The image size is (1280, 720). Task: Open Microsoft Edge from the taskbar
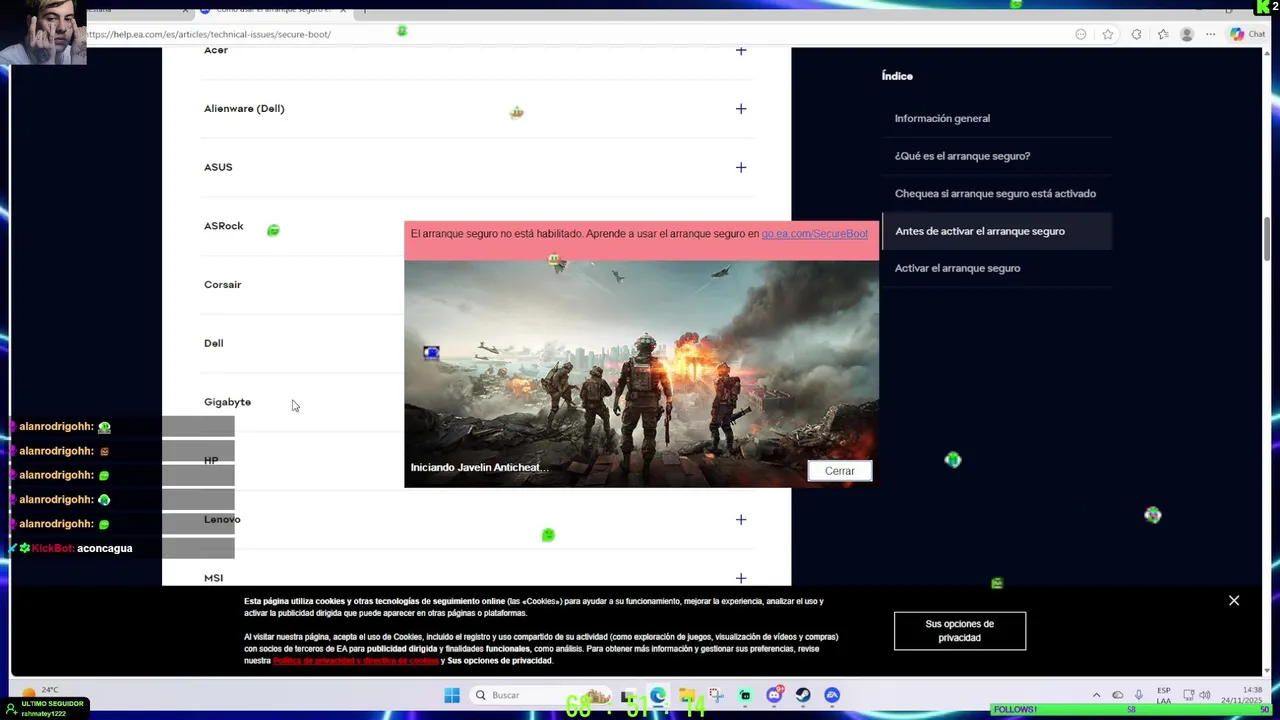pos(658,695)
